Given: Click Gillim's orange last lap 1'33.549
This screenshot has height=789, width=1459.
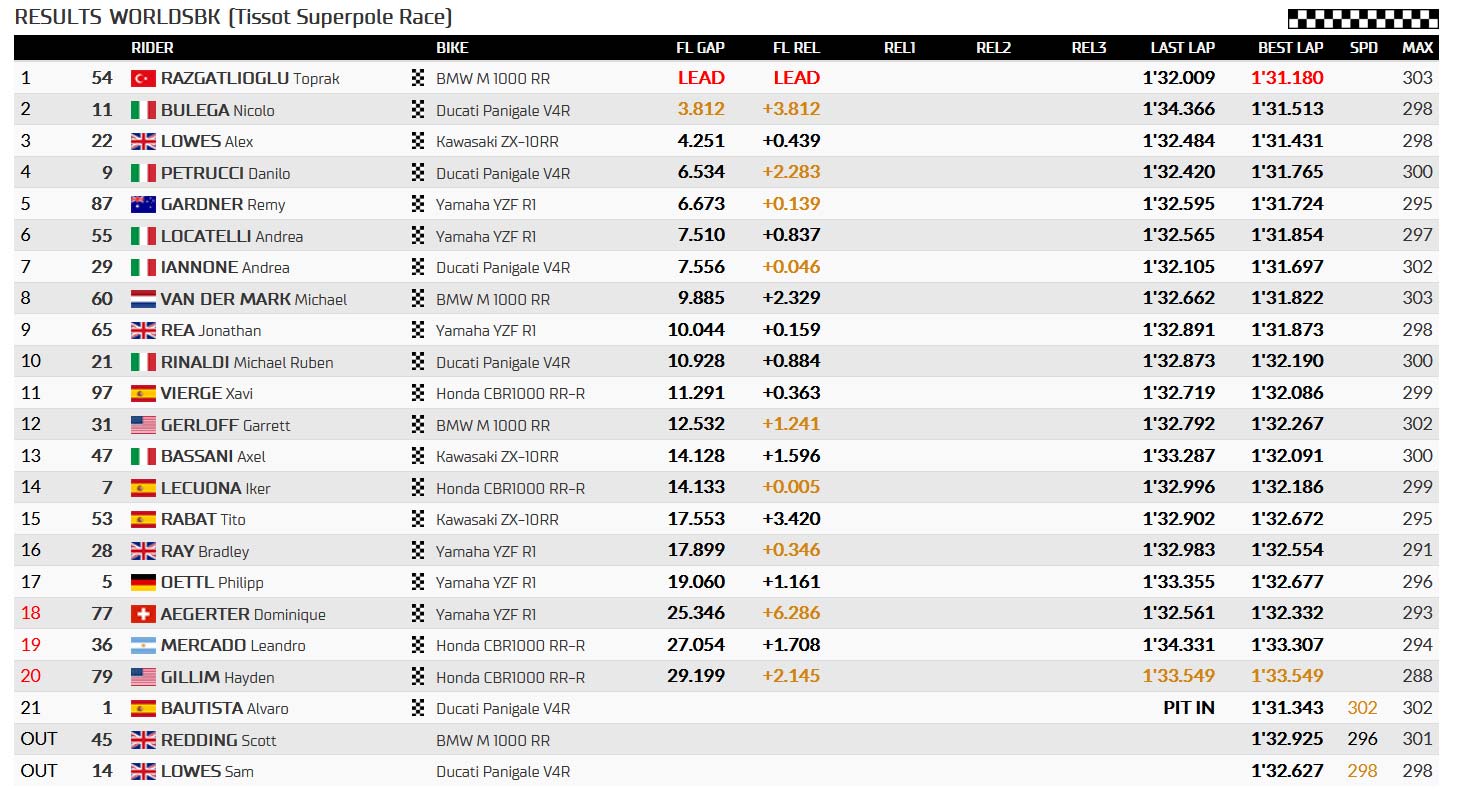Looking at the screenshot, I should [1179, 676].
